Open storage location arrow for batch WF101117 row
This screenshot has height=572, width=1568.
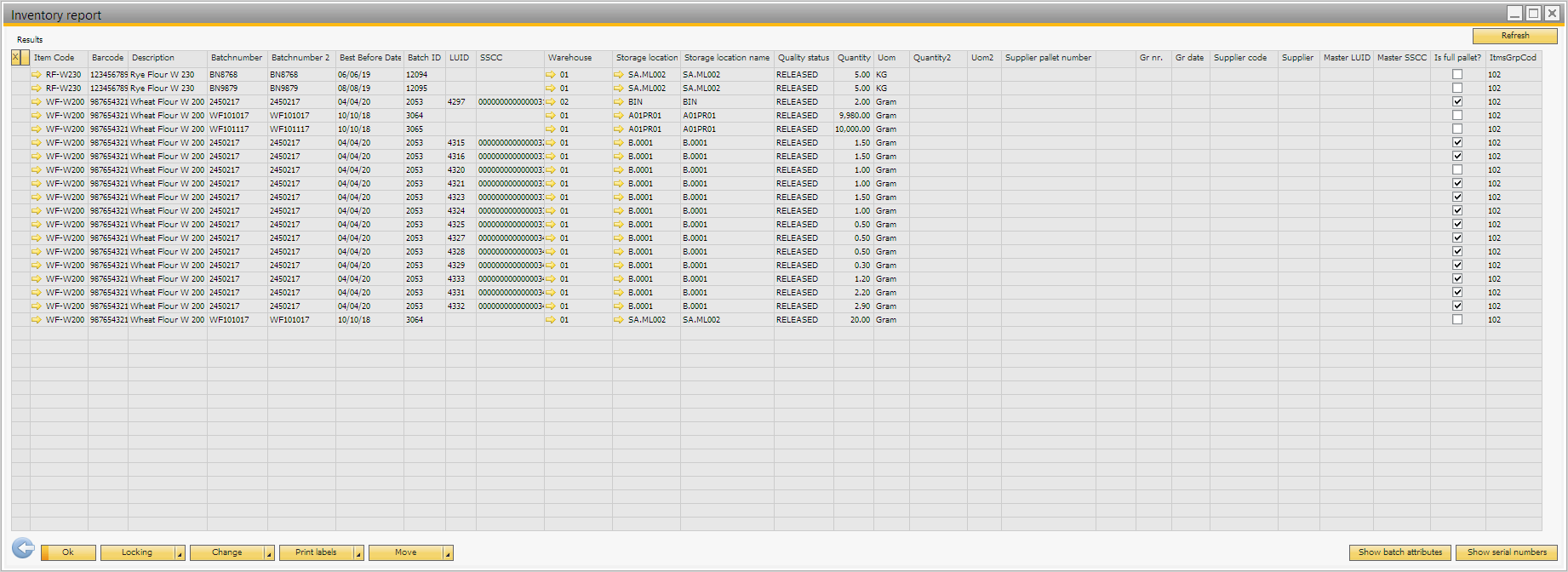619,129
